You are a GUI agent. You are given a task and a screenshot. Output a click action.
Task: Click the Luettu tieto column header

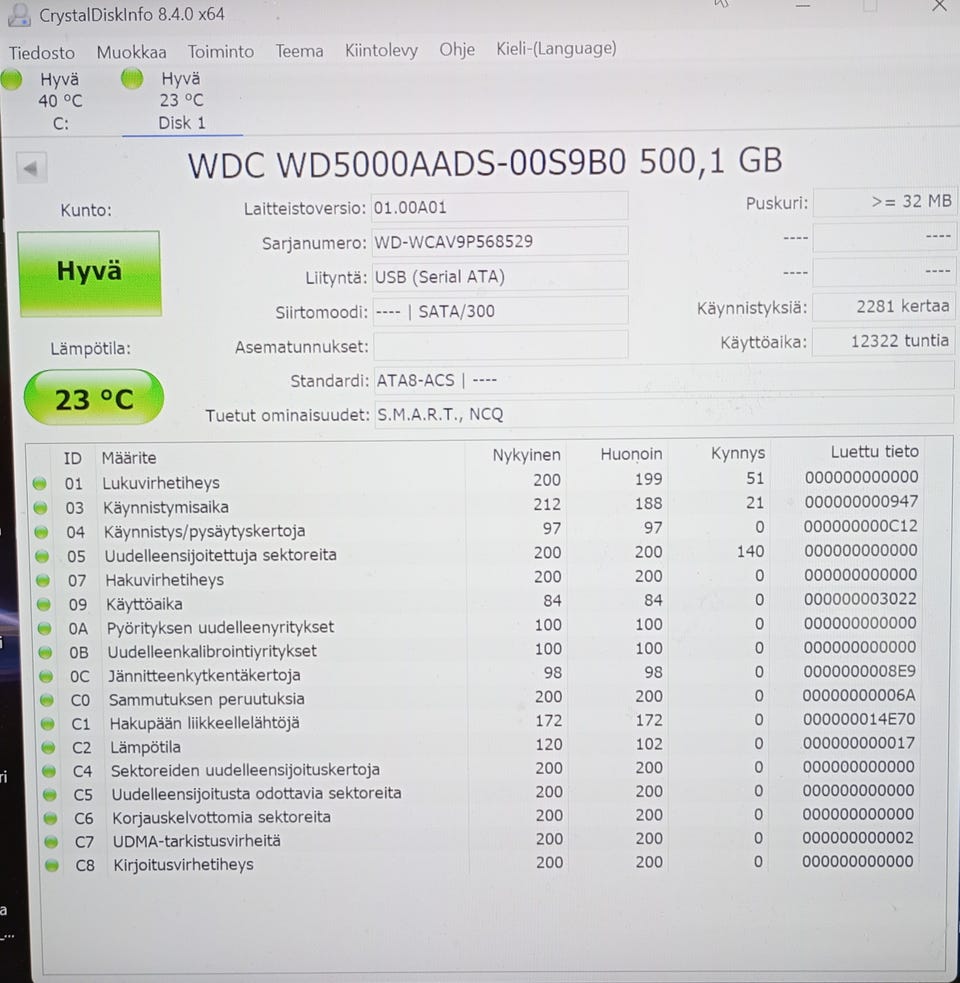pyautogui.click(x=874, y=451)
